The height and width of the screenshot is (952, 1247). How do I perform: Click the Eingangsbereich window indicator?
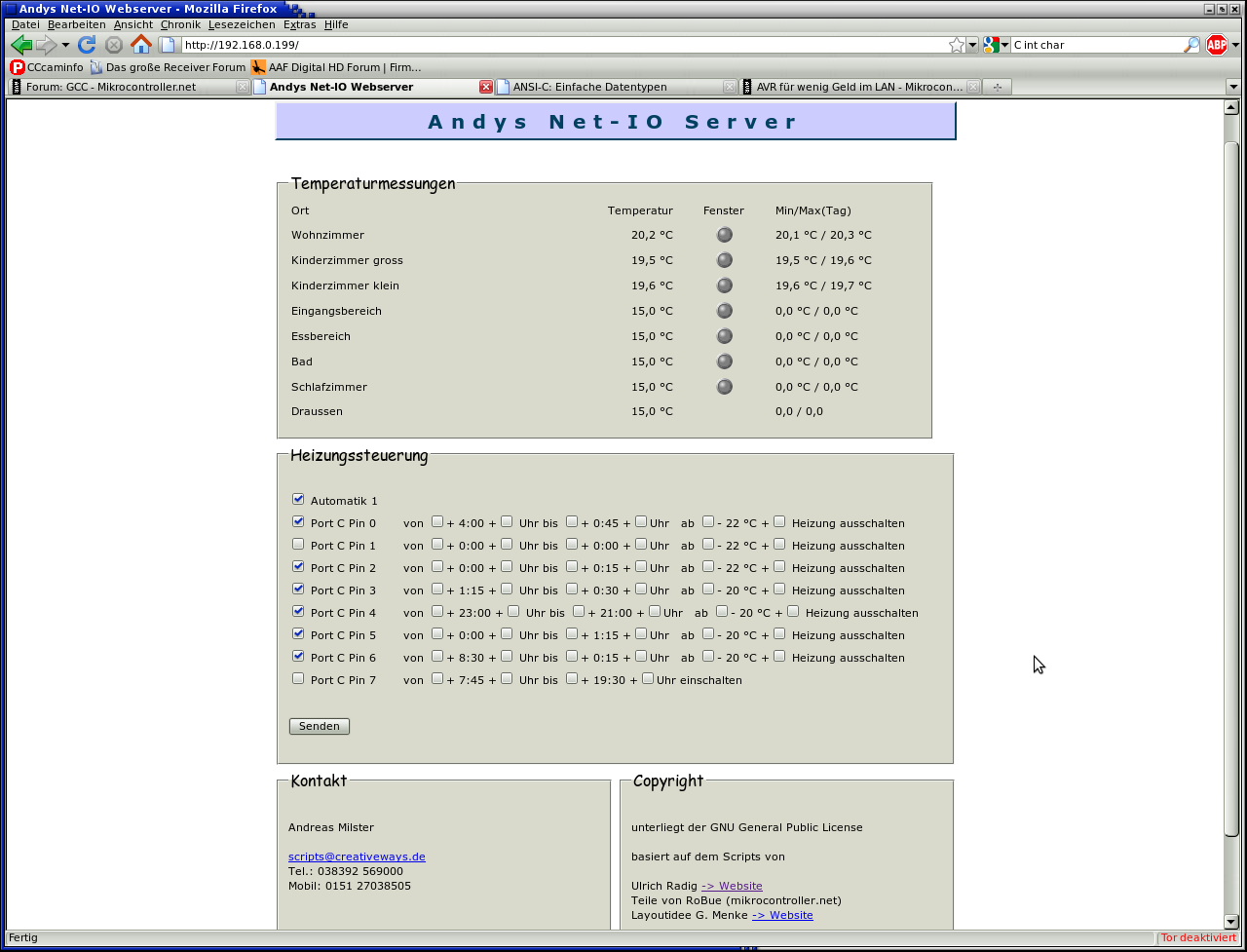pos(725,311)
